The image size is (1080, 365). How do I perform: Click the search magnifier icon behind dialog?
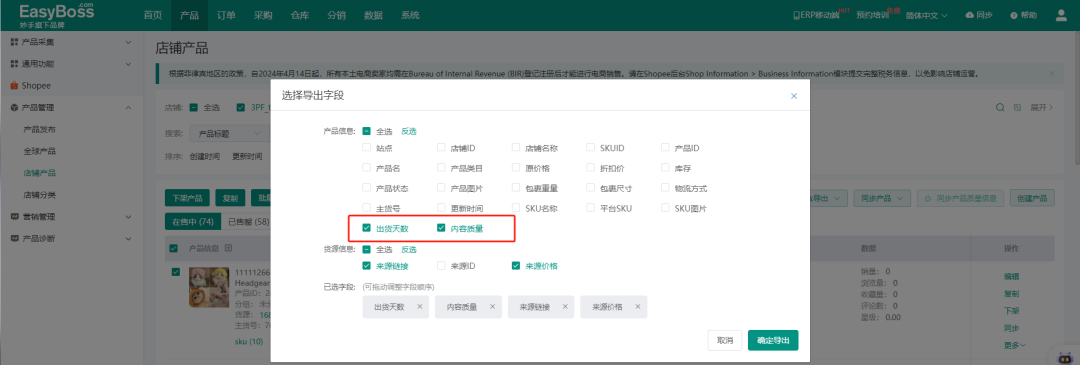[1000, 107]
